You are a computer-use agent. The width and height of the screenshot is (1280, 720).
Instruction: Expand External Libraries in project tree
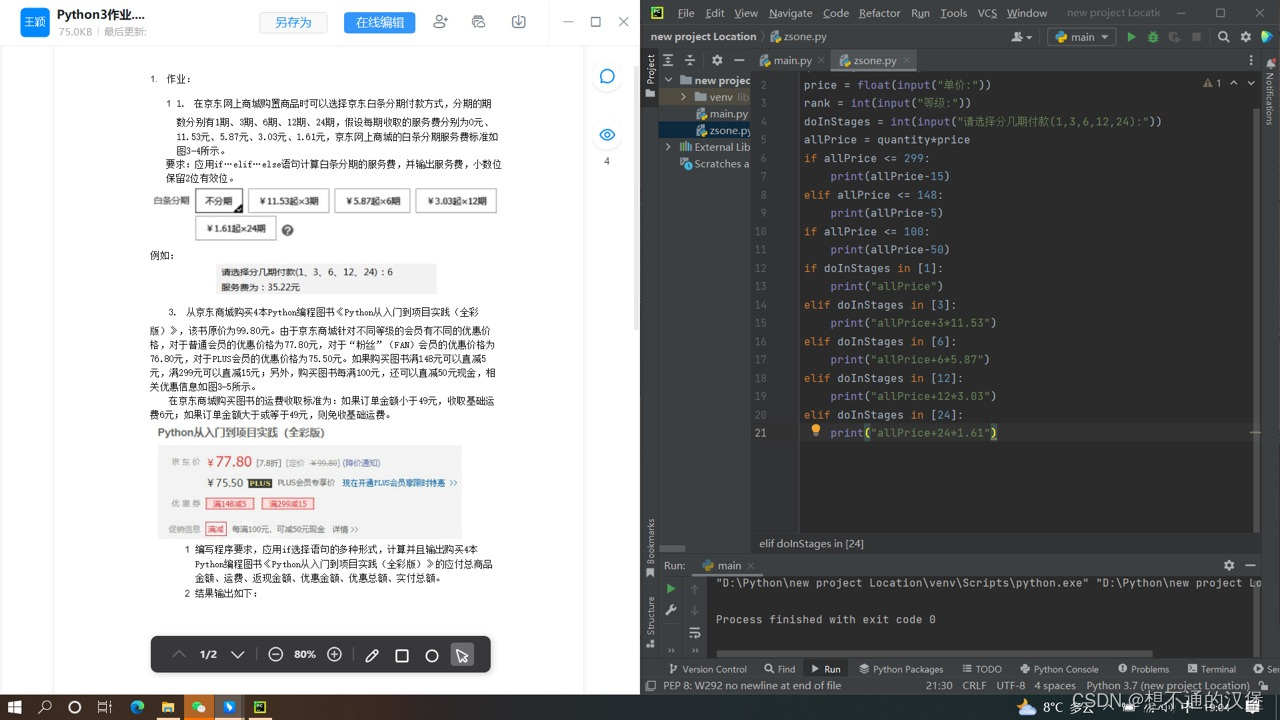(x=668, y=147)
